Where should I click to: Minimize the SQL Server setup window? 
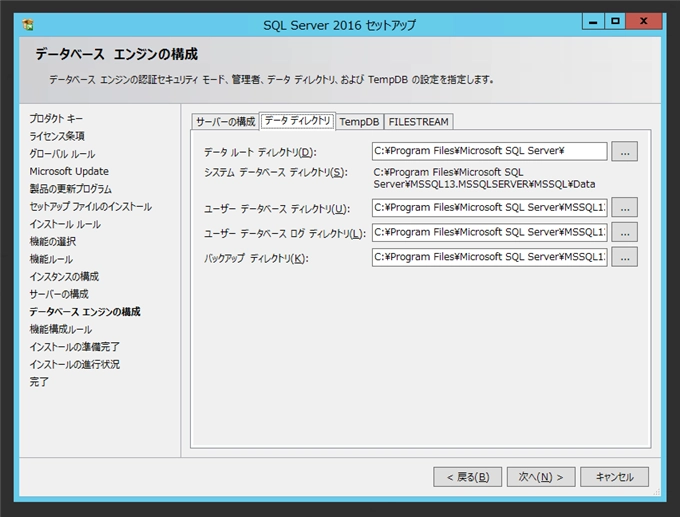[x=593, y=21]
